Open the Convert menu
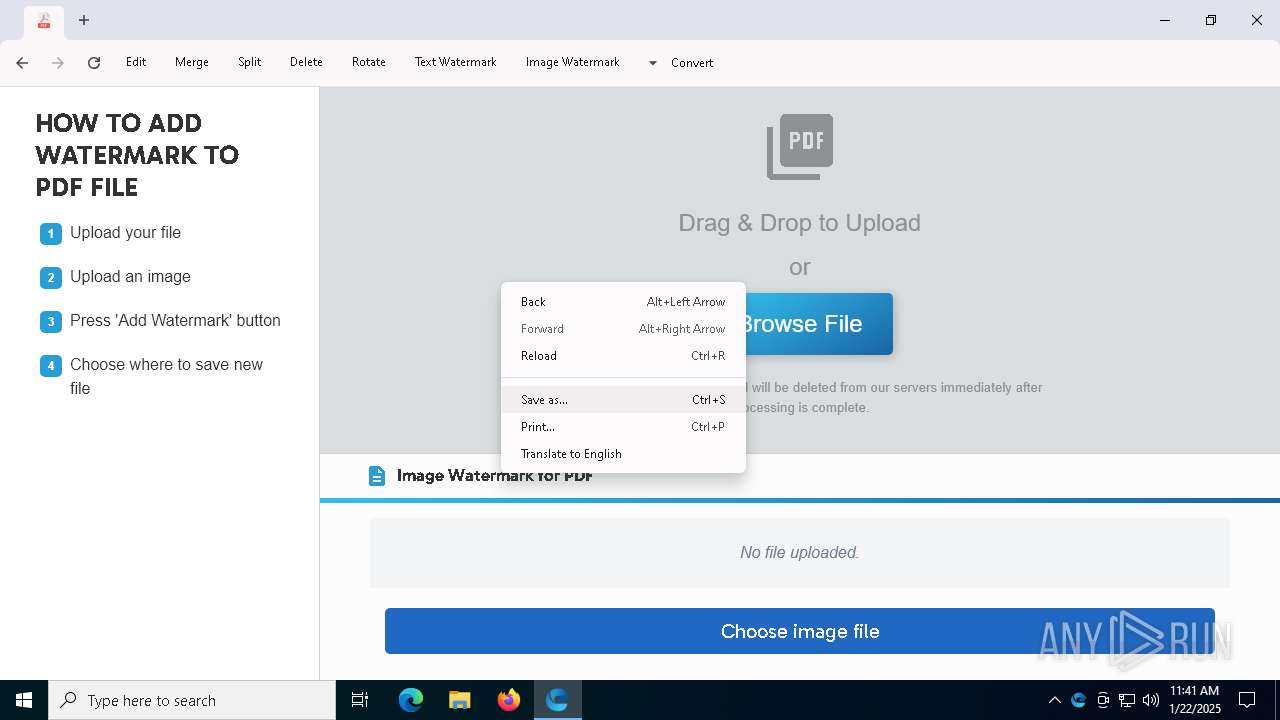 [692, 63]
